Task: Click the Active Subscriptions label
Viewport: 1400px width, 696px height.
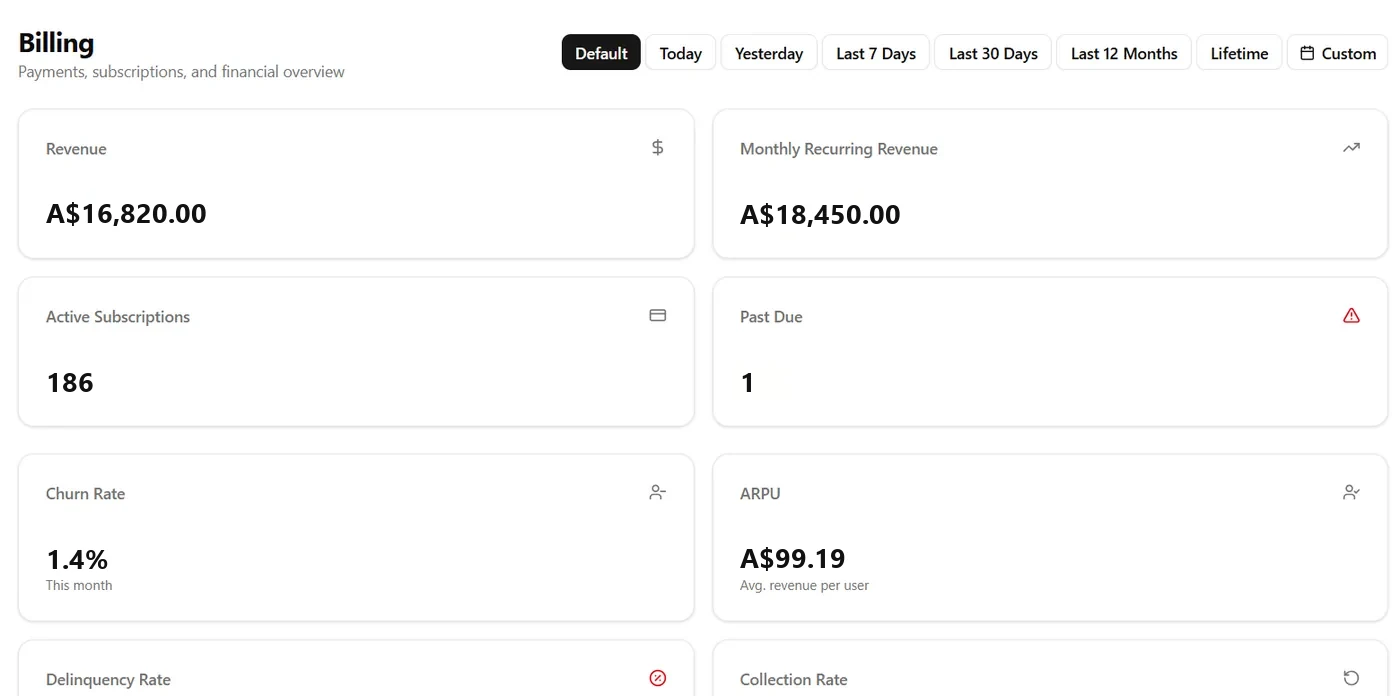Action: tap(118, 317)
